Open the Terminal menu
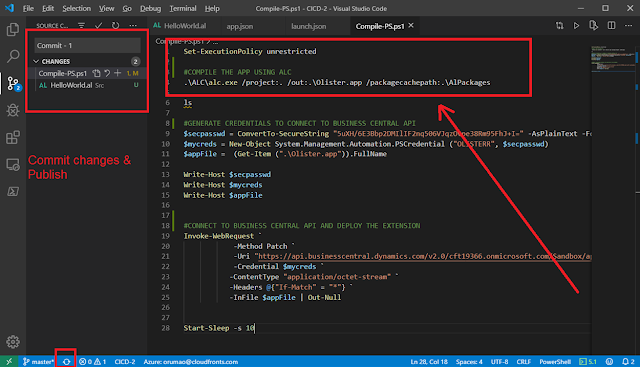This screenshot has width=640, height=367. pos(182,9)
